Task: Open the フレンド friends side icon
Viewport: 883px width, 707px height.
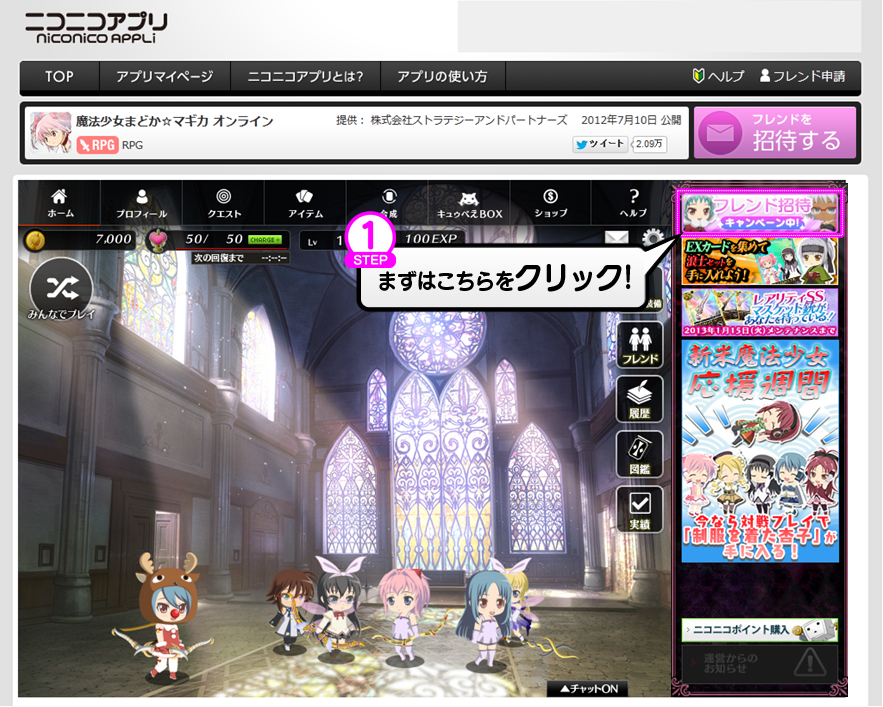Action: pos(640,345)
